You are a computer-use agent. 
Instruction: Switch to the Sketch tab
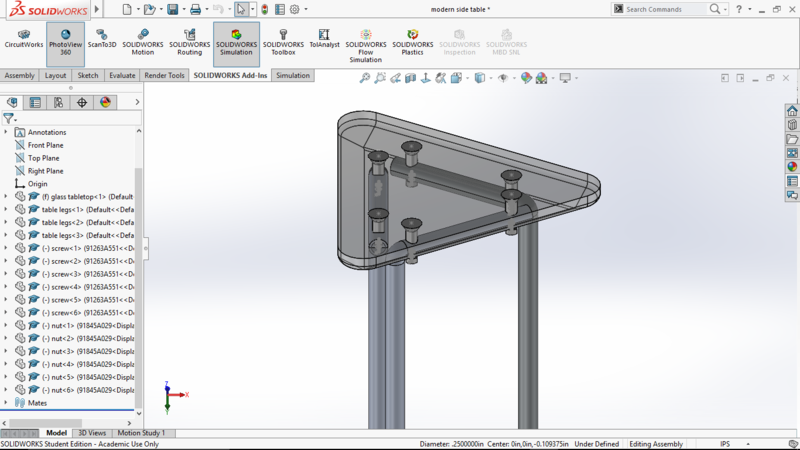click(x=88, y=76)
